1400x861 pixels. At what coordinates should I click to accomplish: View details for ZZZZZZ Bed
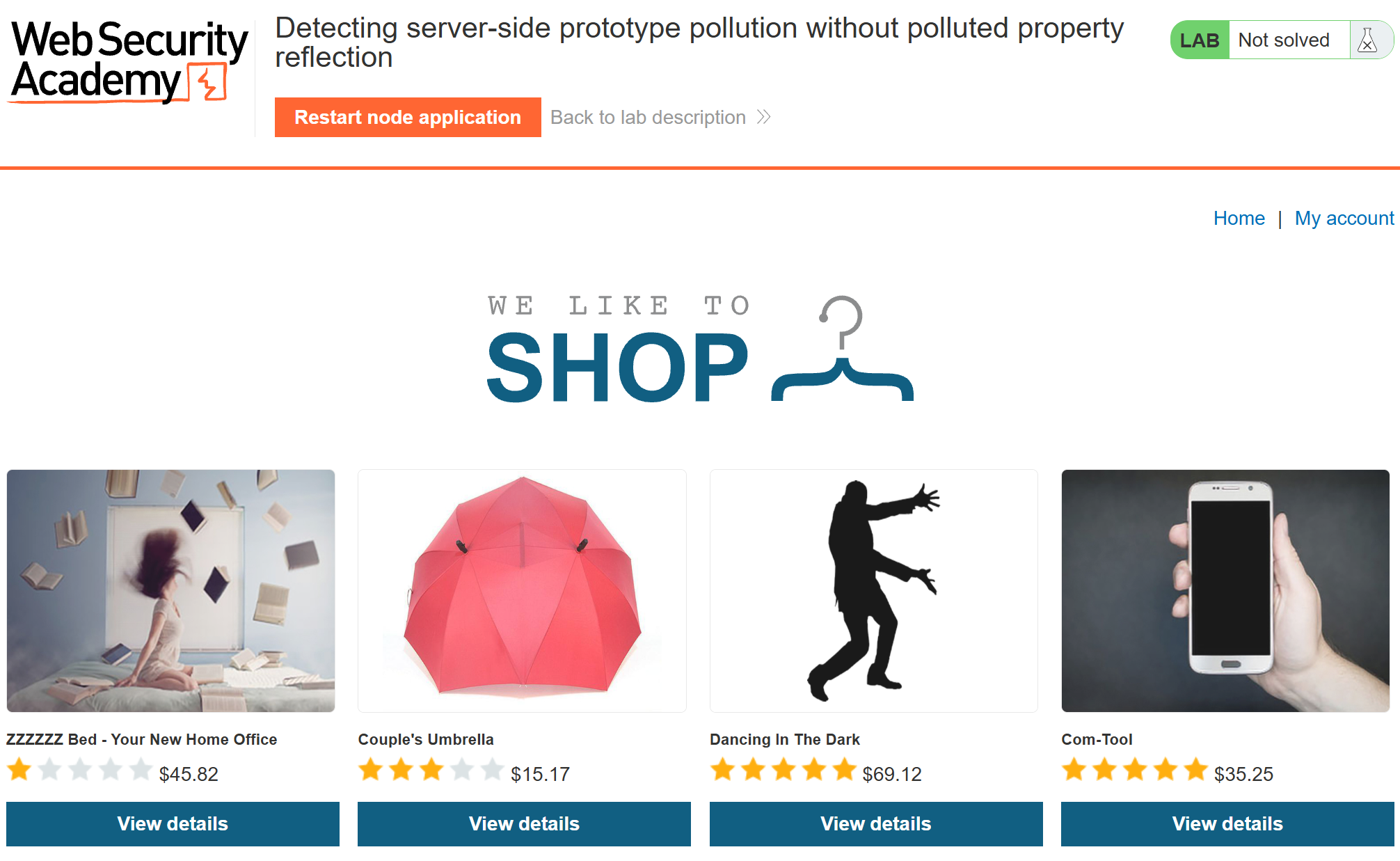coord(173,824)
